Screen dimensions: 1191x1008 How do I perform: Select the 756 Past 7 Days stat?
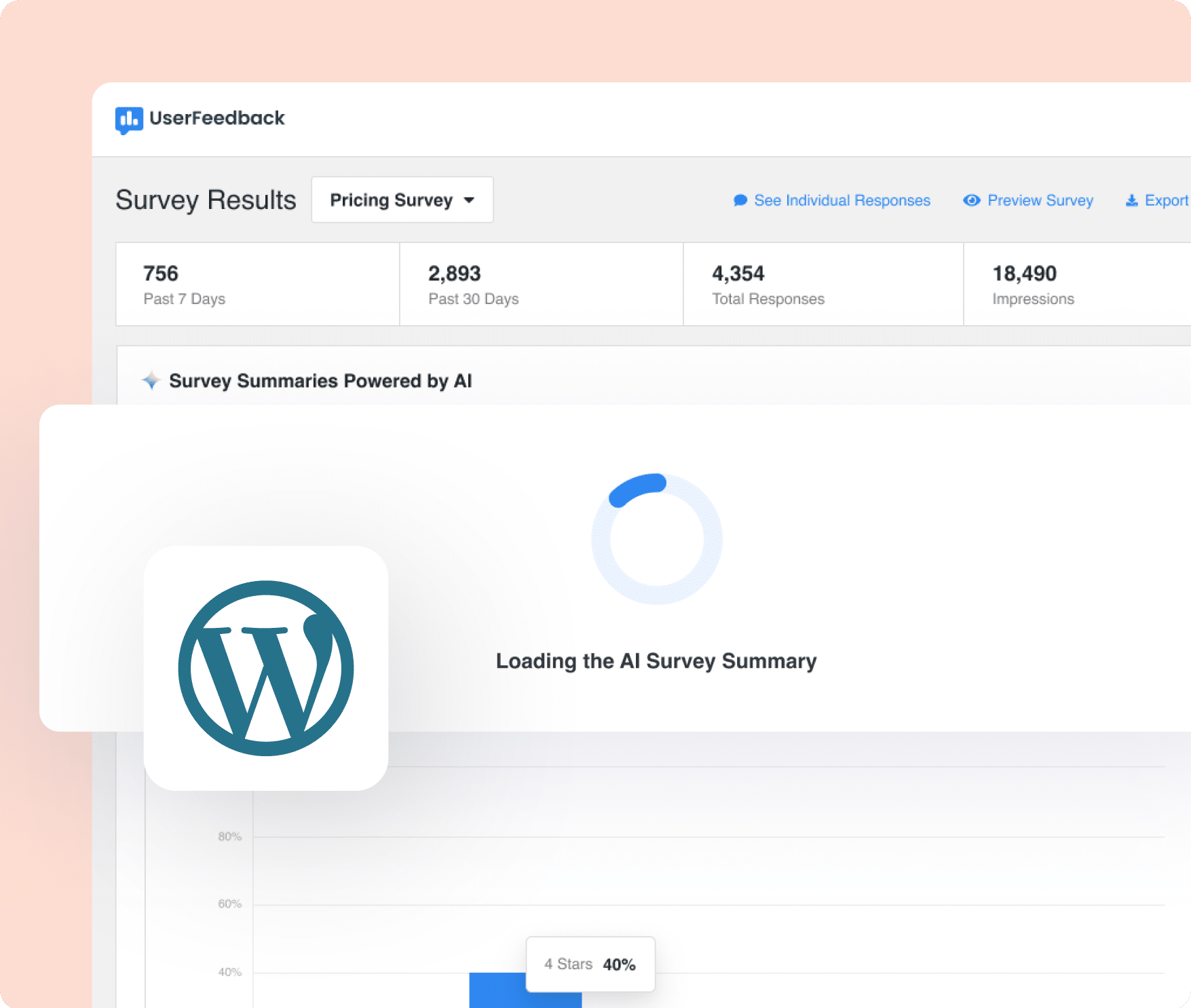[258, 284]
